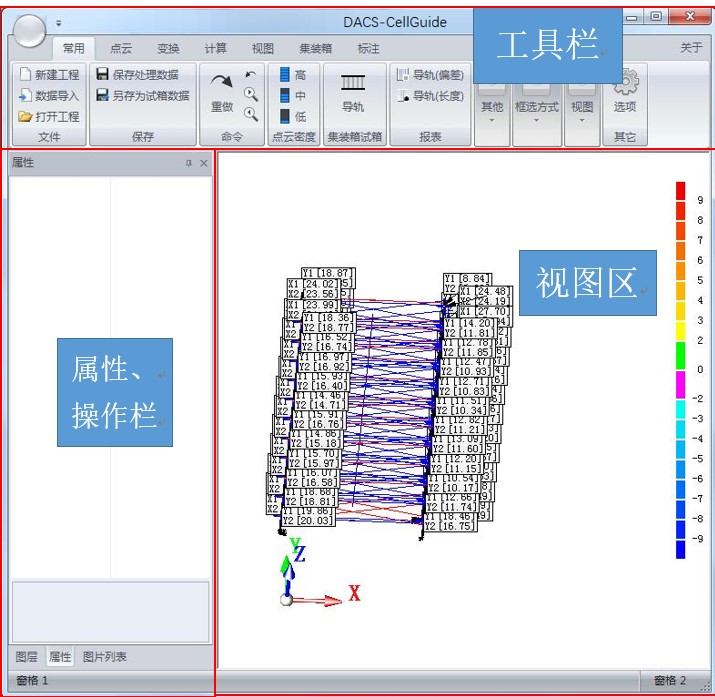Set point cloud density to 低
This screenshot has height=697, width=715.
point(292,117)
